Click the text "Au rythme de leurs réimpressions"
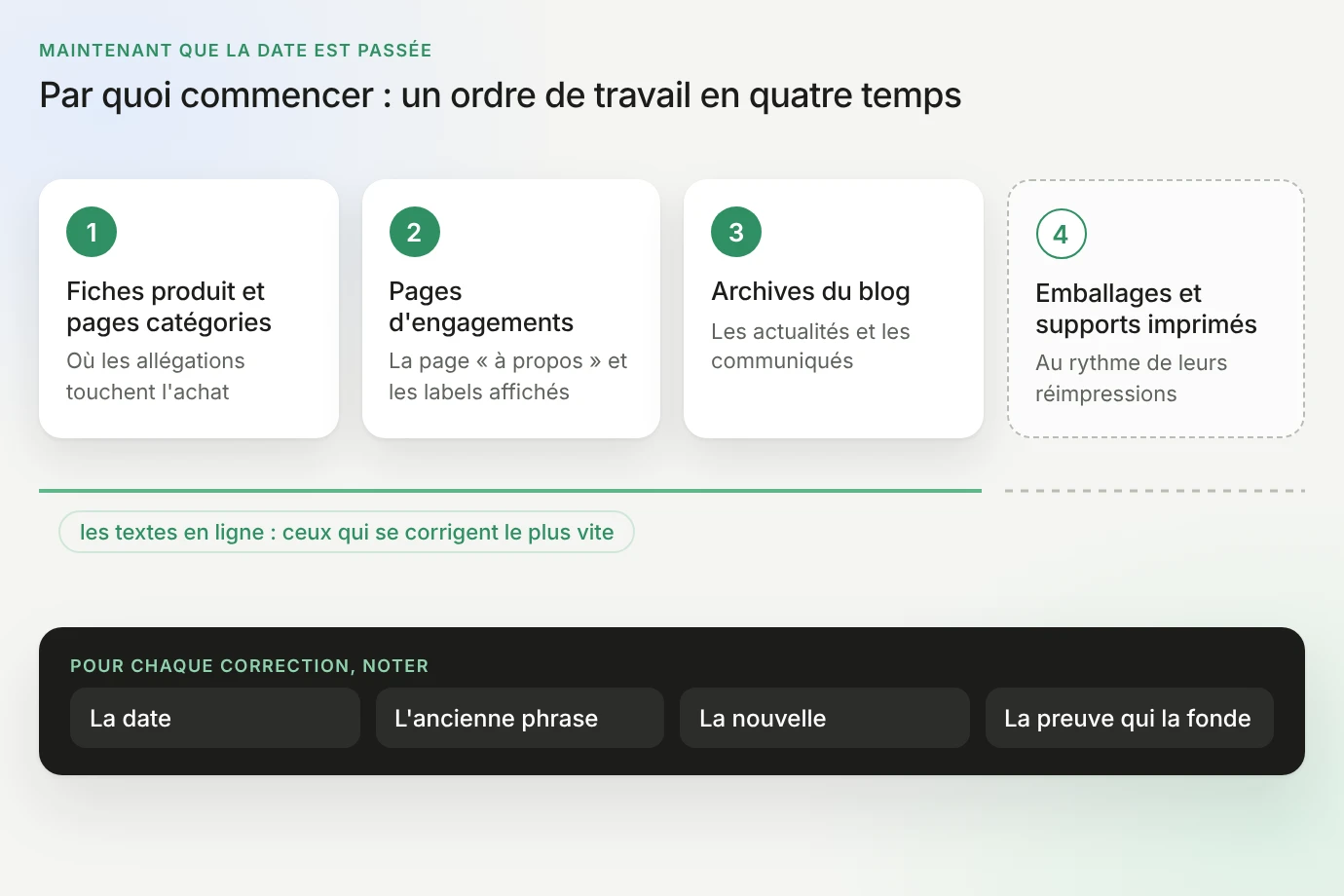 pyautogui.click(x=1132, y=378)
